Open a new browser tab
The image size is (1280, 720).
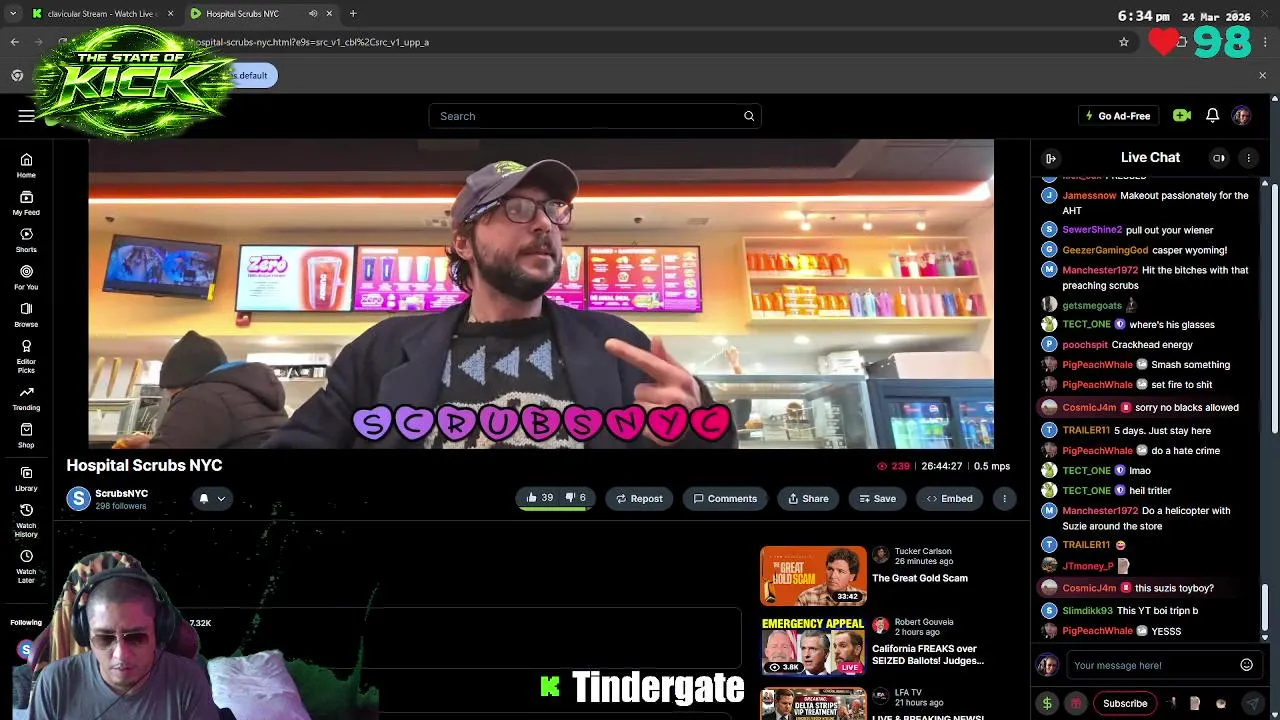[353, 14]
